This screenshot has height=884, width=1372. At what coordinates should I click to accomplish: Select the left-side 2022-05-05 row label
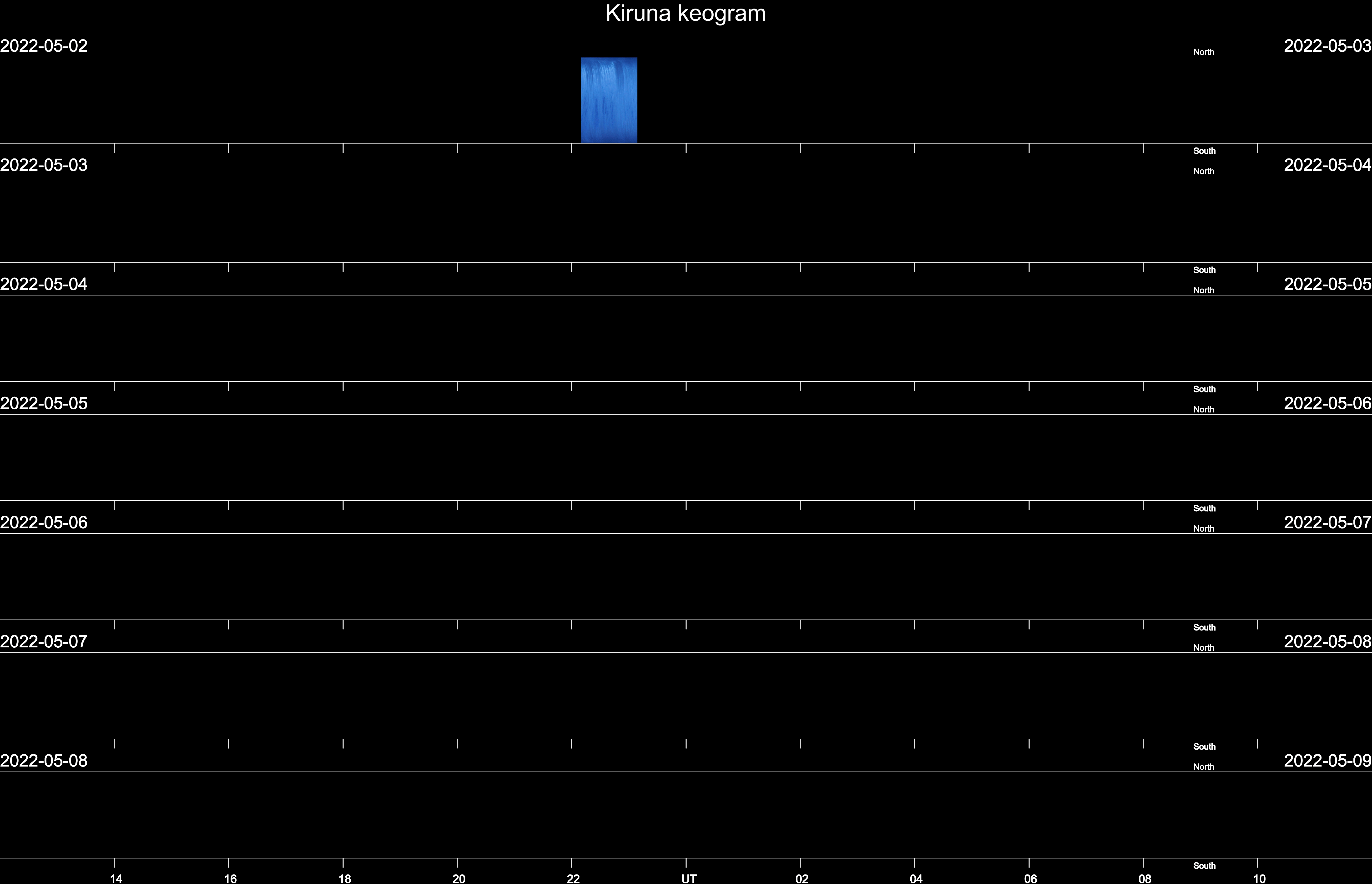point(44,404)
